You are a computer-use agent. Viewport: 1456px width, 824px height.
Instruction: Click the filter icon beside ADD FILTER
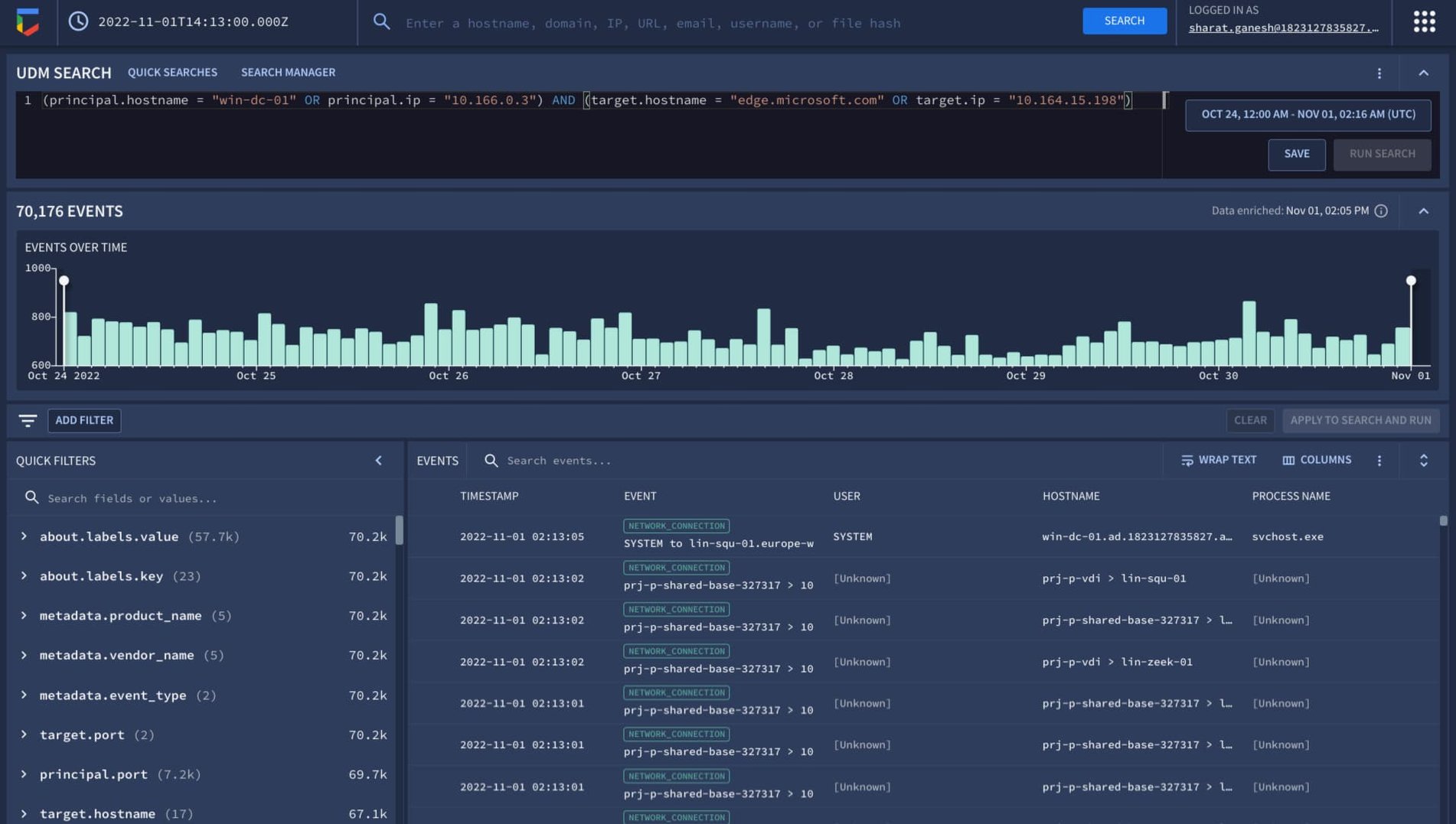pyautogui.click(x=28, y=420)
